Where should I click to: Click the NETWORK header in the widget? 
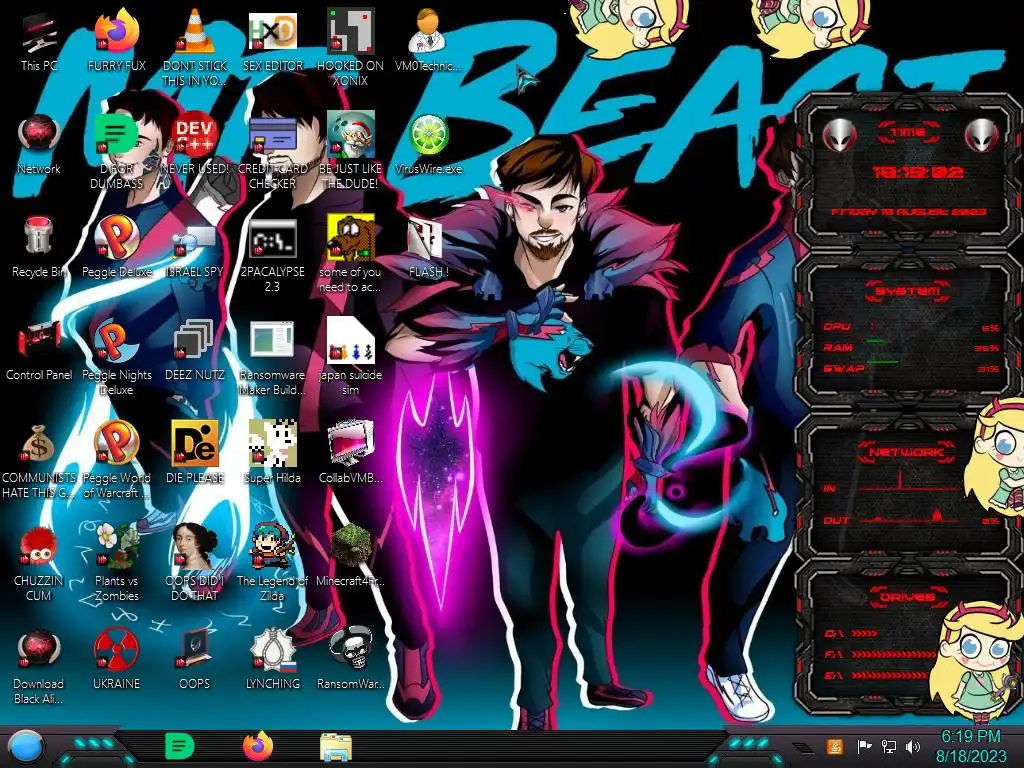coord(906,452)
